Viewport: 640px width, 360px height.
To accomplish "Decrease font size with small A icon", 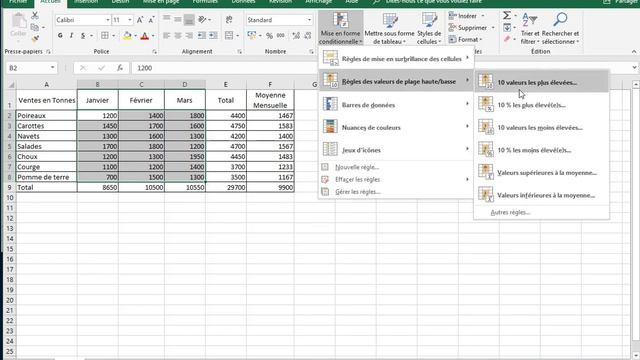I will [151, 20].
